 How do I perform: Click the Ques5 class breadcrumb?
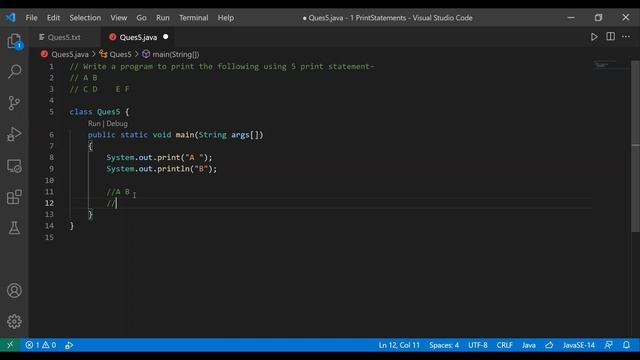pos(116,54)
